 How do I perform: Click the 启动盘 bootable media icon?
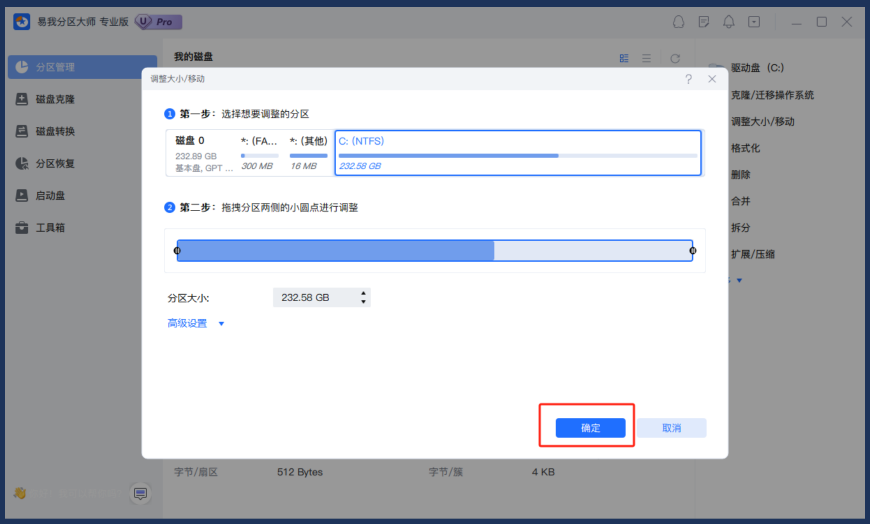[x=23, y=196]
